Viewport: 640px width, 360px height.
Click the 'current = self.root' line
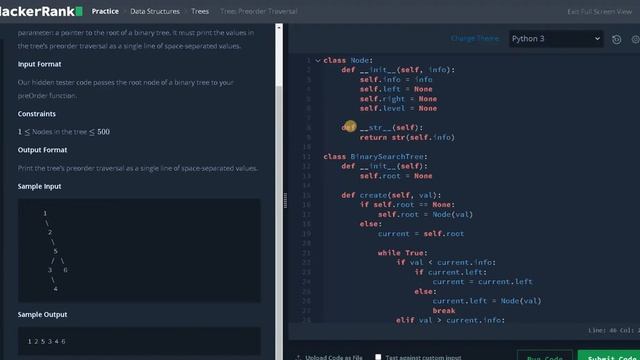click(x=421, y=234)
